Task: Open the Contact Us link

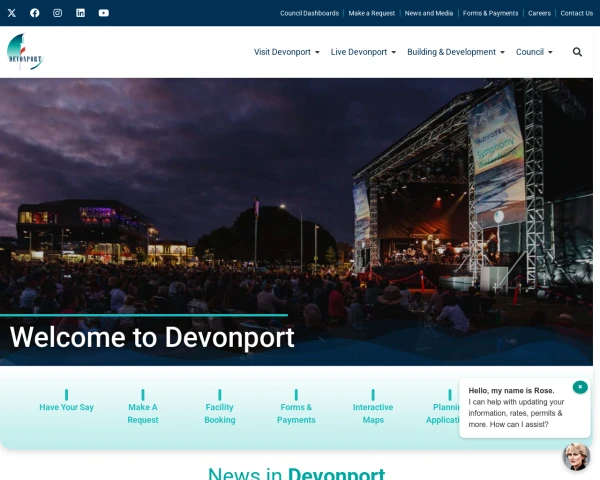Action: [x=576, y=13]
